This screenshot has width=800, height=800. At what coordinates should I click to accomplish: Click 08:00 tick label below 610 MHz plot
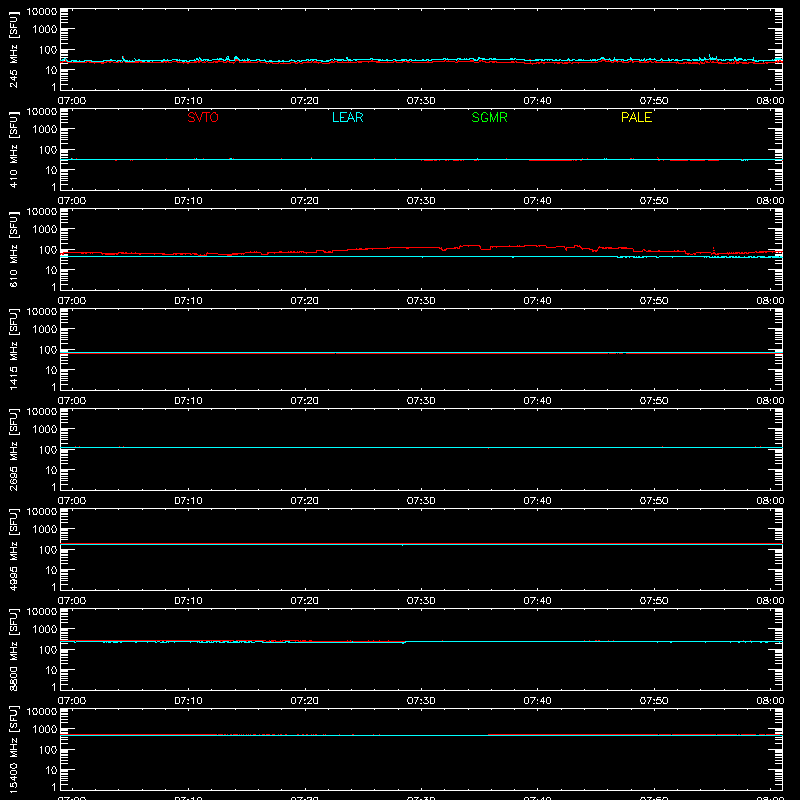pos(770,301)
